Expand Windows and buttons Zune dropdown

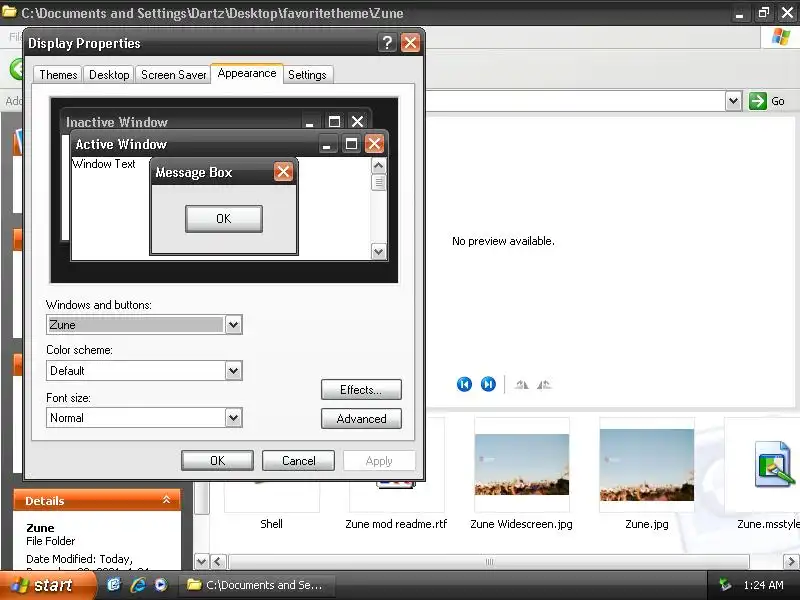tap(233, 324)
